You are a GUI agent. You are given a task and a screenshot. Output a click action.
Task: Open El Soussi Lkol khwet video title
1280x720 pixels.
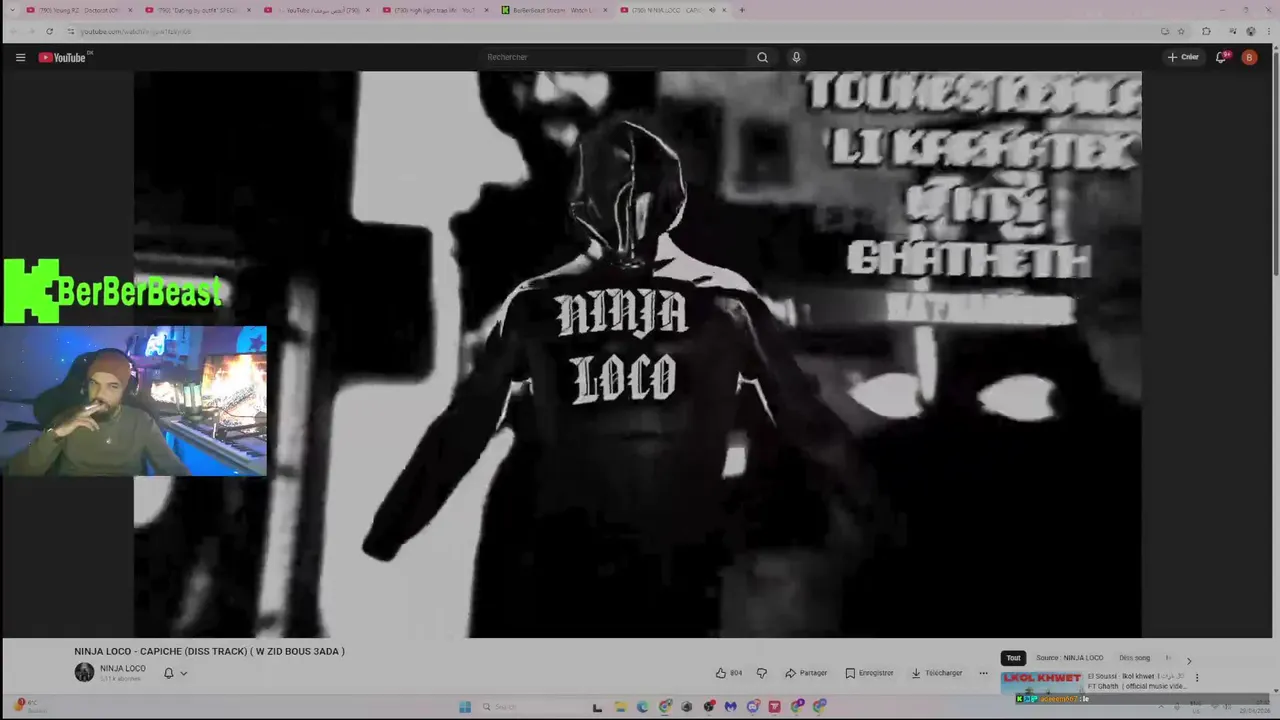[1137, 681]
